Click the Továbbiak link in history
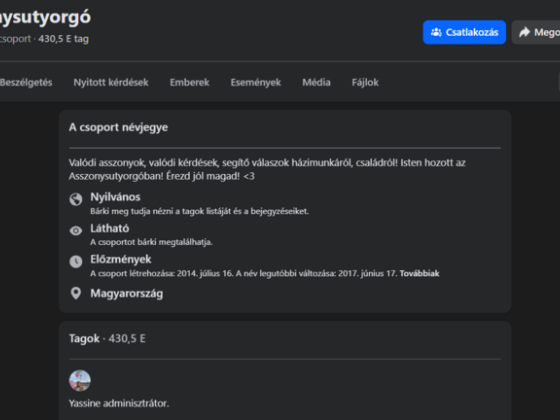Image resolution: width=560 pixels, height=420 pixels. tap(419, 273)
